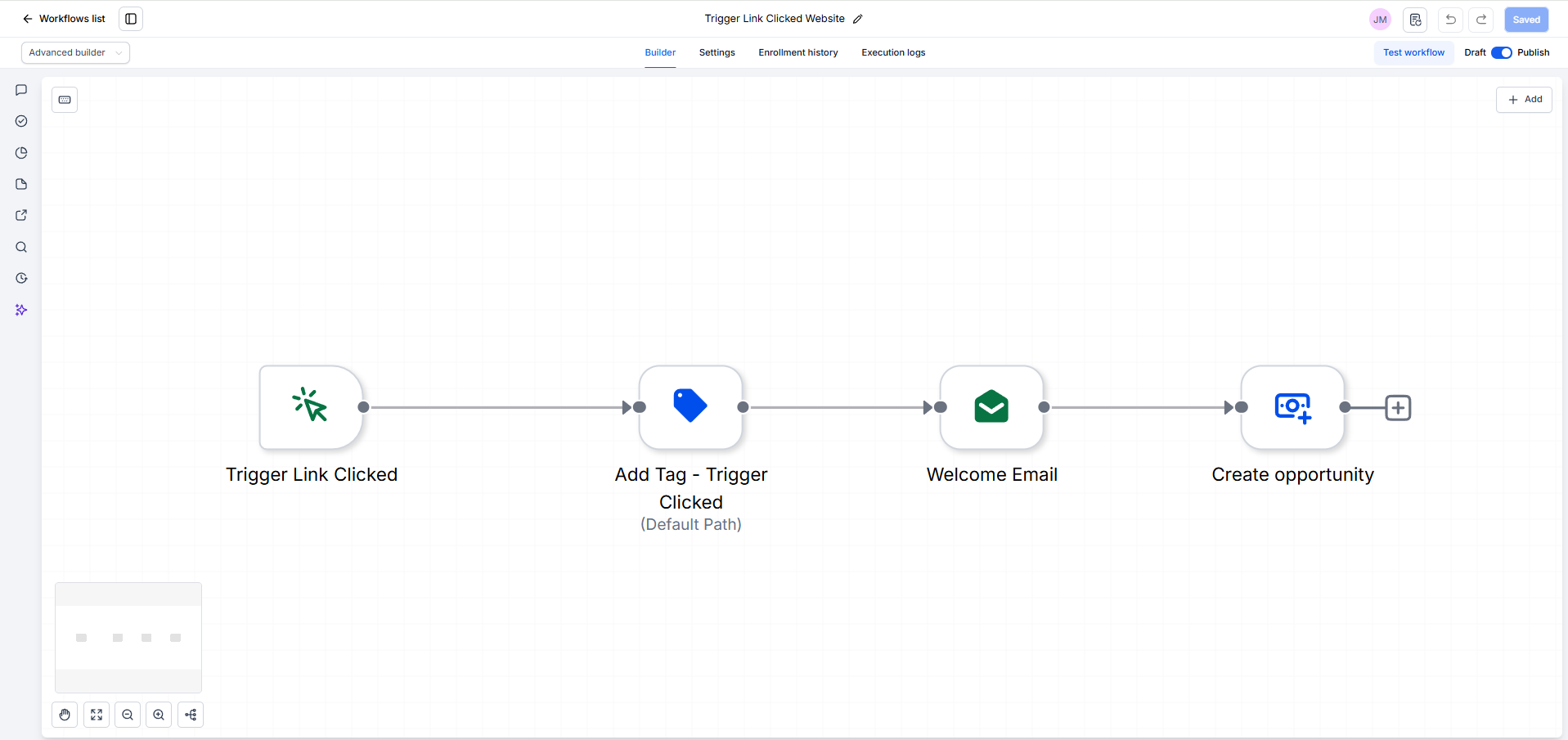Screen dimensions: 1568x740
Task: Open the external link sidebar icon
Action: point(21,215)
